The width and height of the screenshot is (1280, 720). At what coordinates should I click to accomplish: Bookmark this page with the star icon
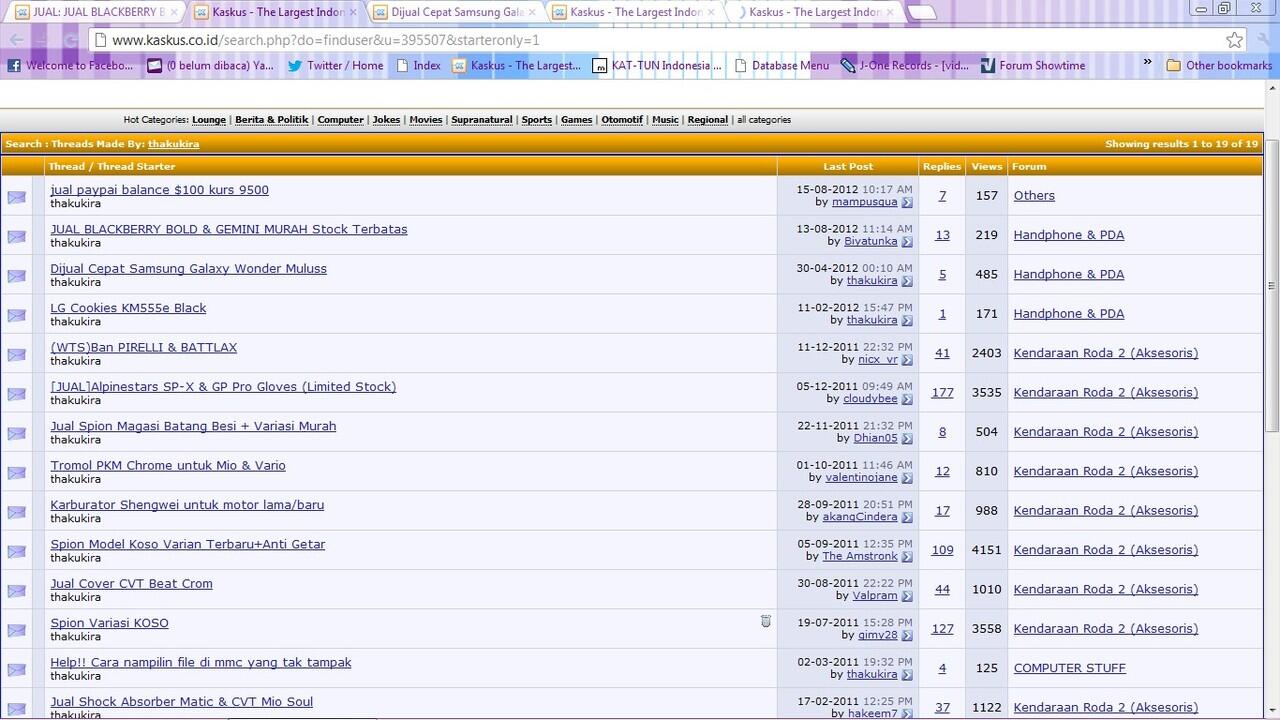1234,40
